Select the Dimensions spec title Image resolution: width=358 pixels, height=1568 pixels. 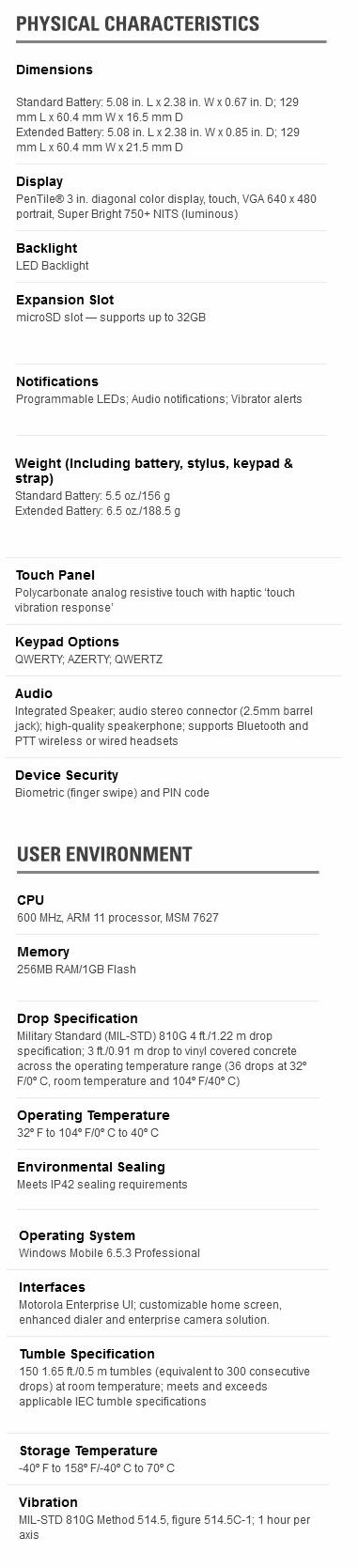pyautogui.click(x=54, y=70)
